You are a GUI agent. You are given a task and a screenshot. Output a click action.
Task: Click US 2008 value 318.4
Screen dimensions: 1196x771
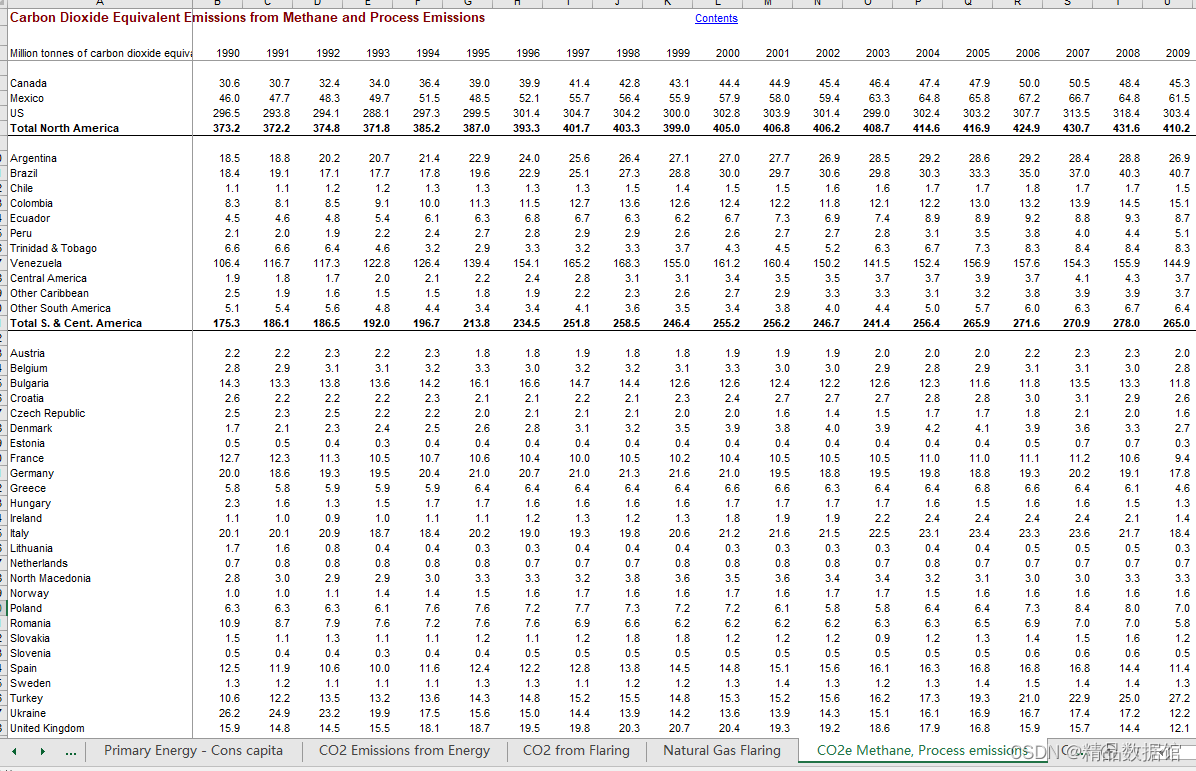1127,113
